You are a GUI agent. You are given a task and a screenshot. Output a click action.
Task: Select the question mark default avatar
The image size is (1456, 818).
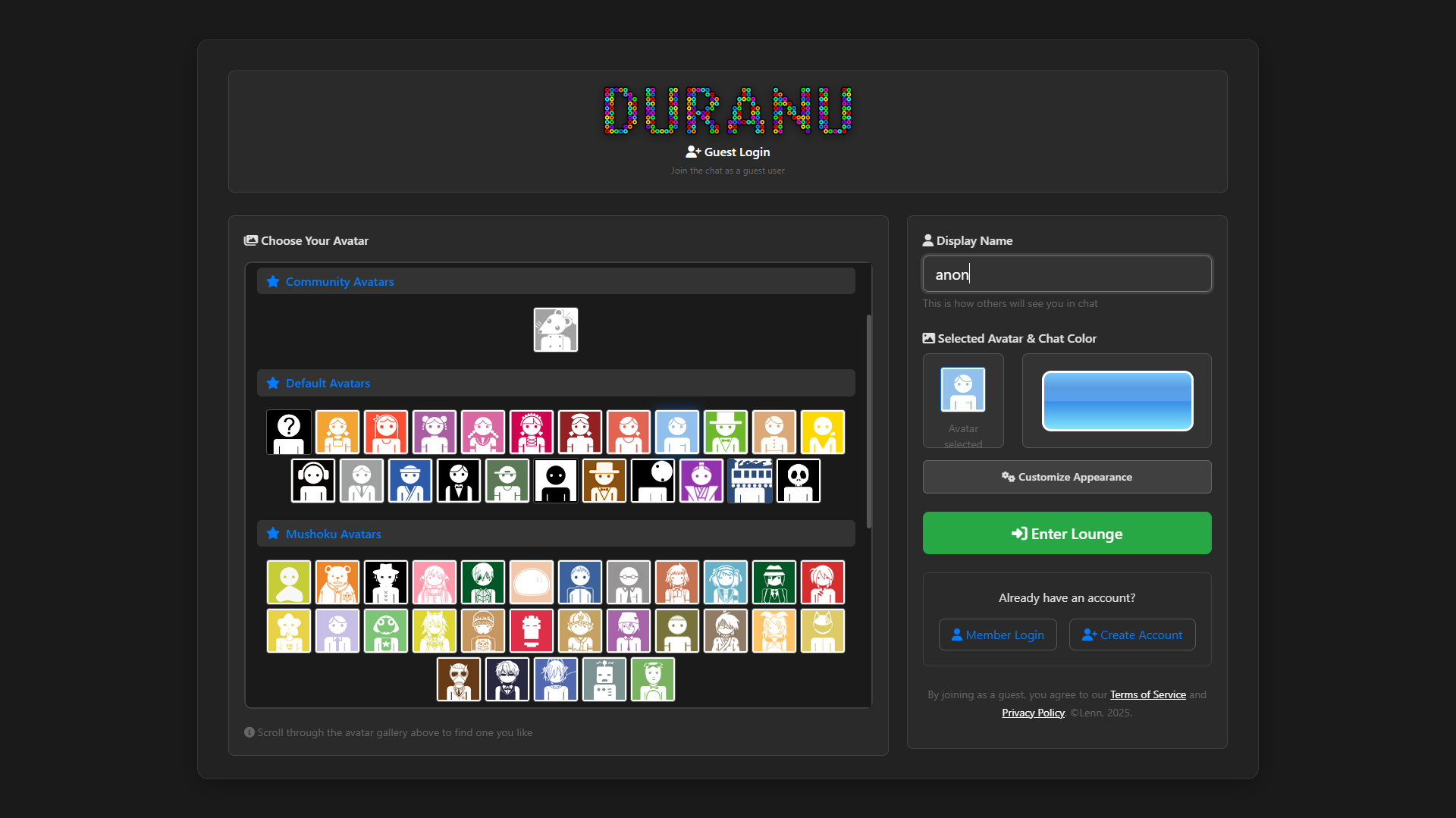point(288,432)
